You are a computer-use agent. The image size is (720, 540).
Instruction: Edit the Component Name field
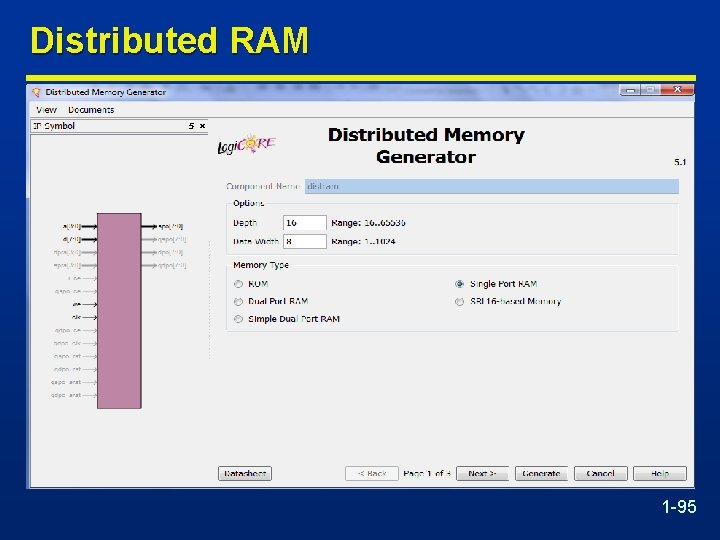click(x=491, y=186)
